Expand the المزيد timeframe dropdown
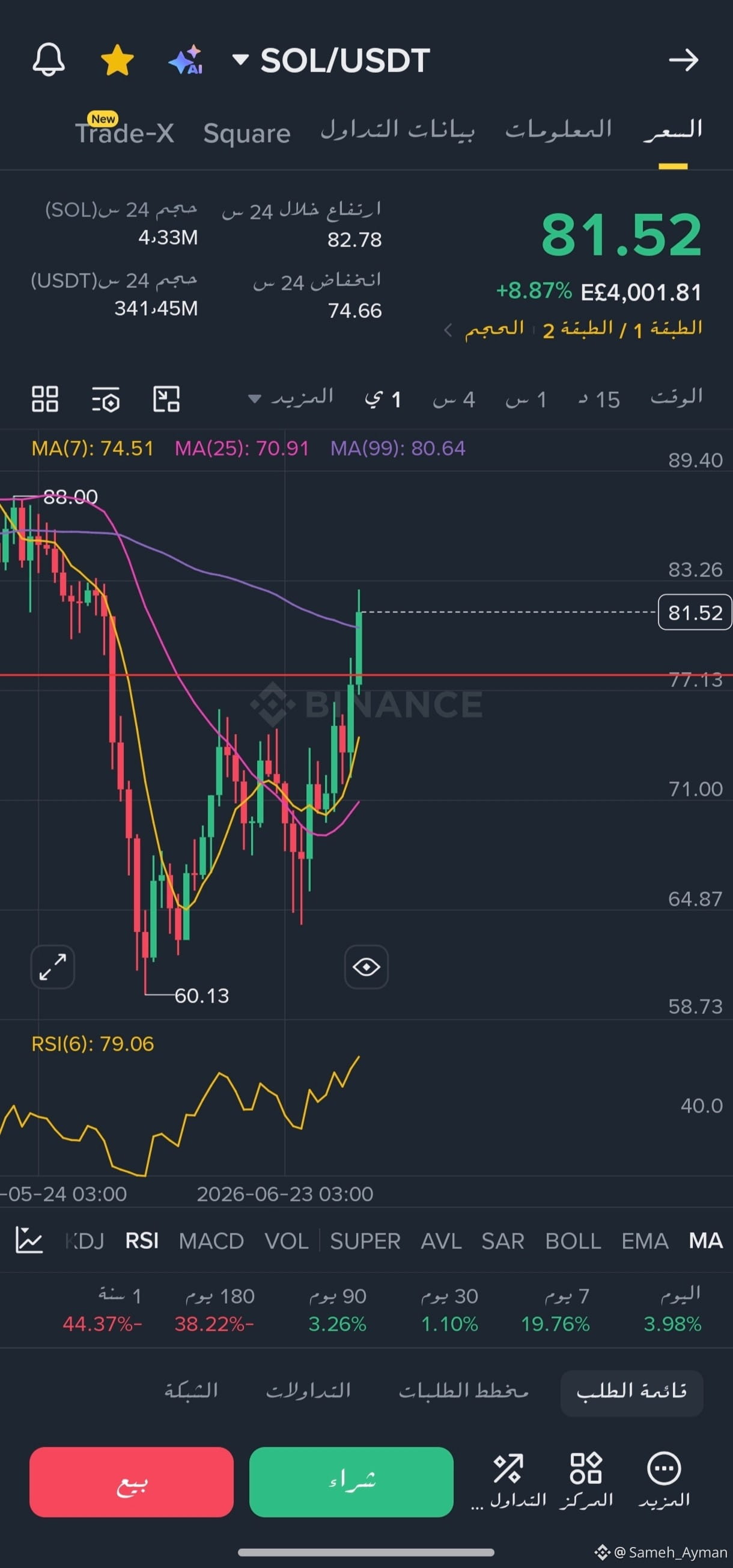The height and width of the screenshot is (1568, 733). pyautogui.click(x=291, y=398)
